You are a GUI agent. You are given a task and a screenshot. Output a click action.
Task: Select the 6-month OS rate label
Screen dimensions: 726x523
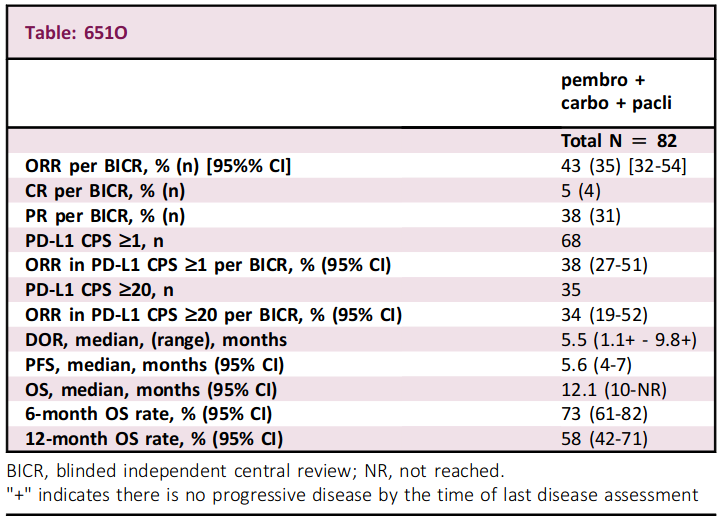pyautogui.click(x=149, y=414)
